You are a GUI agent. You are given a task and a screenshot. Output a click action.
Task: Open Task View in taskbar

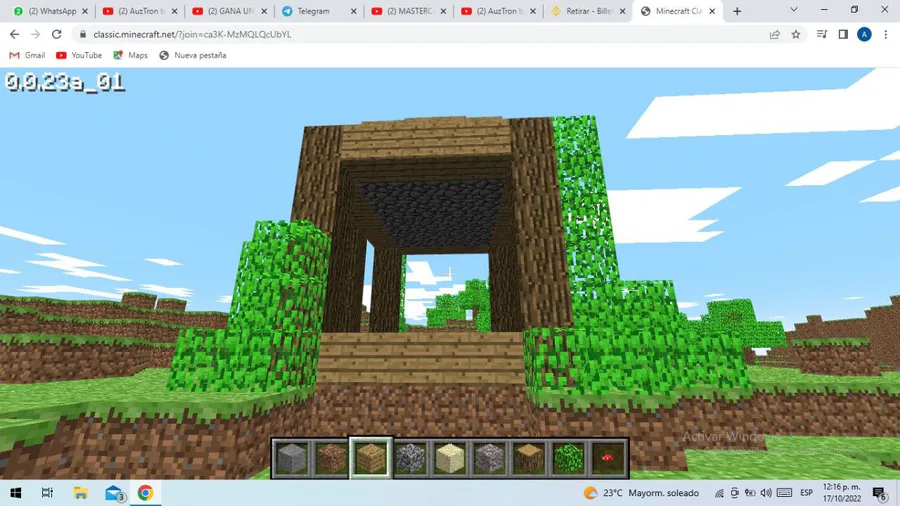point(47,493)
